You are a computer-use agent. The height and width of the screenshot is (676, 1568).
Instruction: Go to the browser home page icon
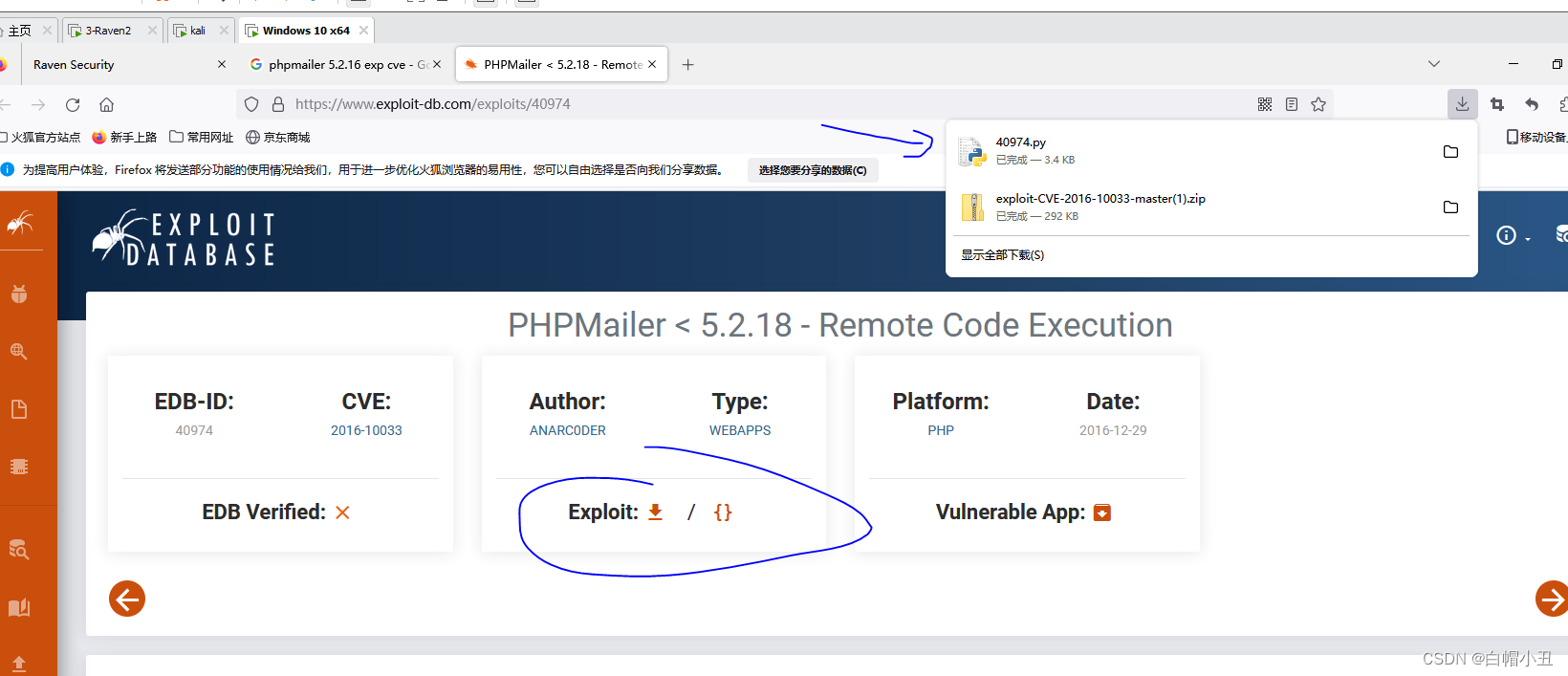pyautogui.click(x=107, y=104)
